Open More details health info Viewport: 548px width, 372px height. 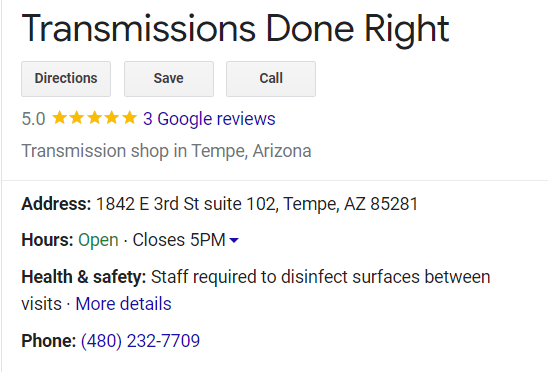[x=123, y=303]
